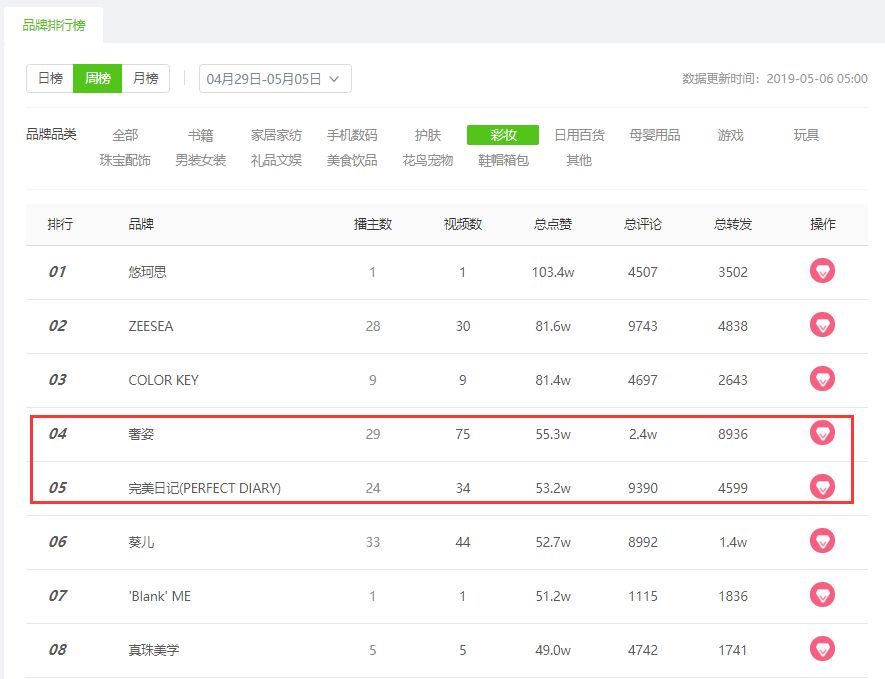Filter brand category by 书籍

coord(200,135)
